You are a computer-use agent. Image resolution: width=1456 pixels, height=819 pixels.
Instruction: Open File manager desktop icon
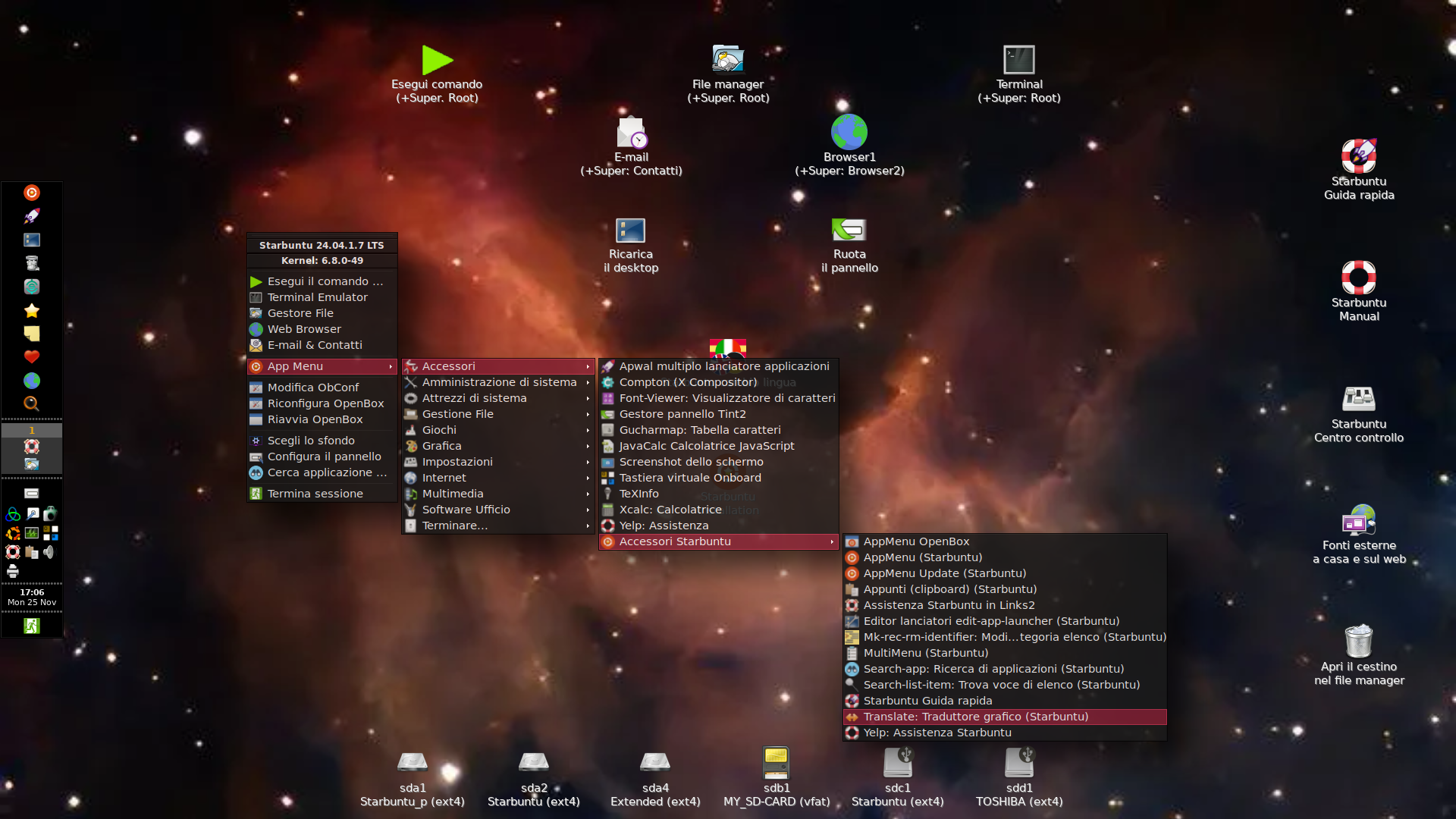(728, 74)
